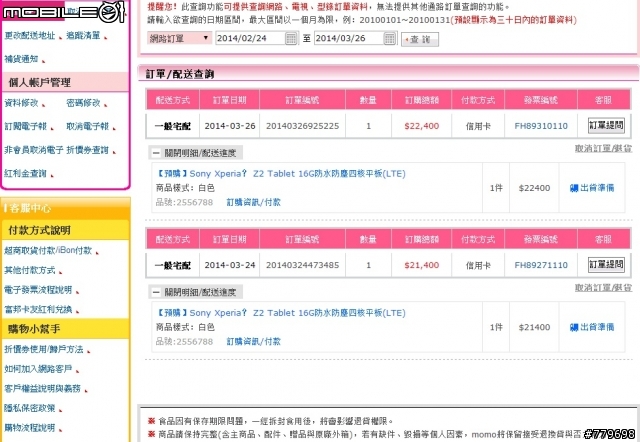Screen dimensions: 640x442
Task: Open 取消電子報 unsubscribe link
Action: [88, 127]
